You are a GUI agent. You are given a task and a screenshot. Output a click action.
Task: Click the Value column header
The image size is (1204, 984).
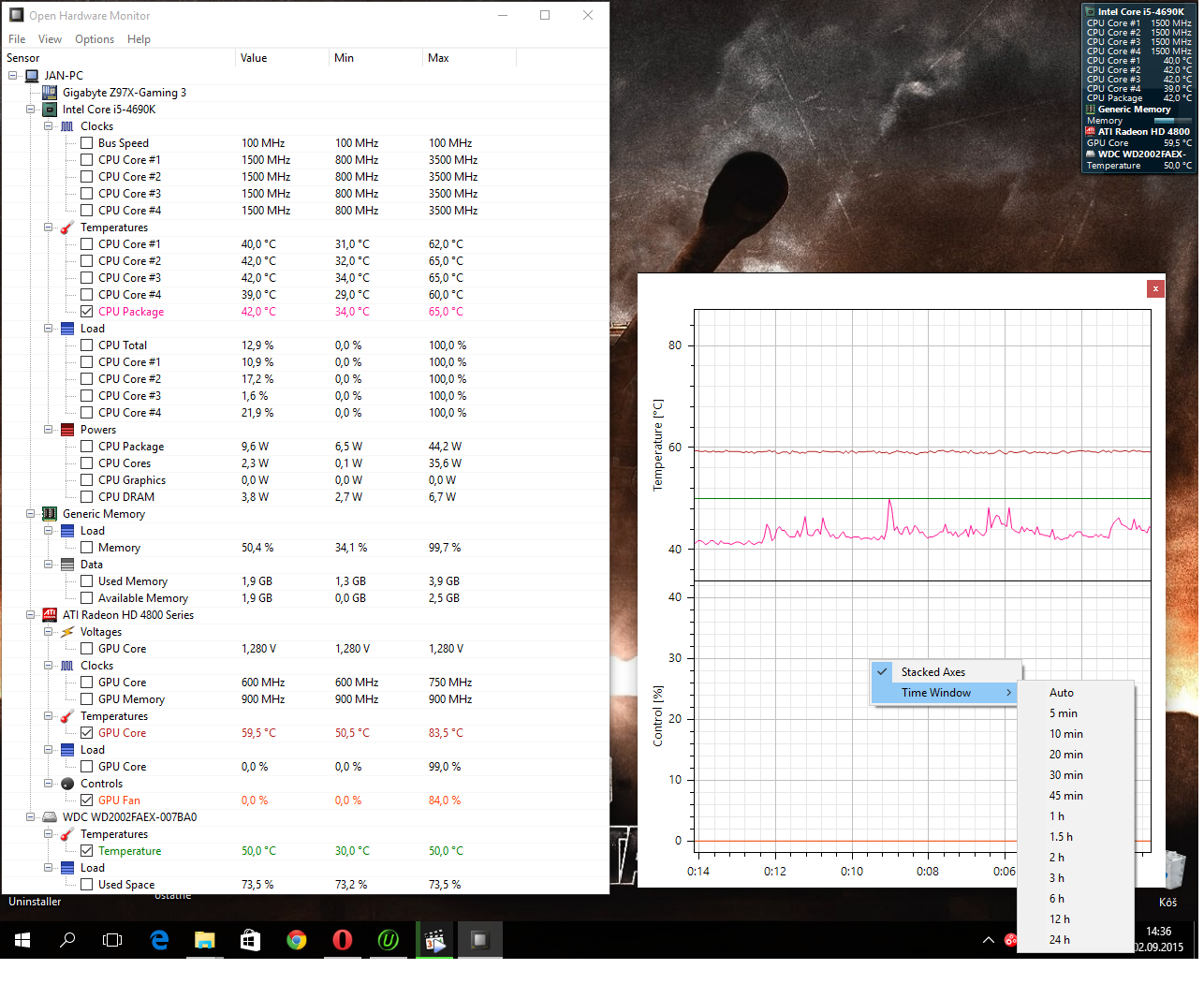click(282, 58)
